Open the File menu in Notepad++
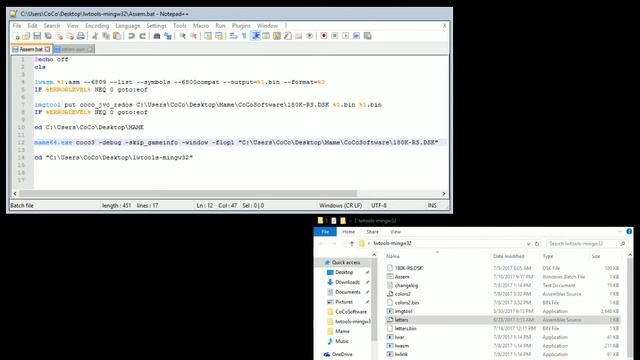 pos(17,26)
